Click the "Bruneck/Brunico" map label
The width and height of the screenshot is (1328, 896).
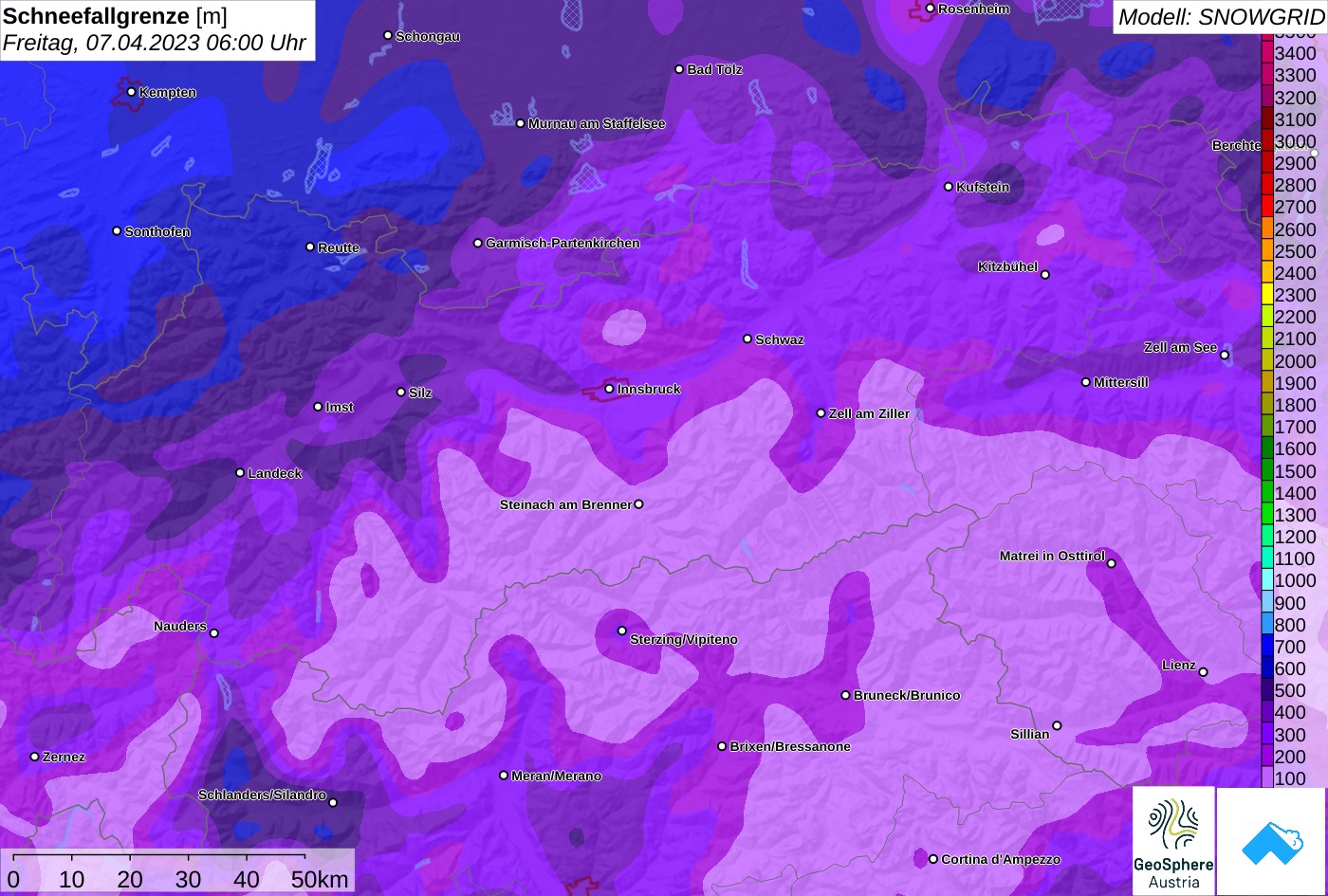pos(907,696)
